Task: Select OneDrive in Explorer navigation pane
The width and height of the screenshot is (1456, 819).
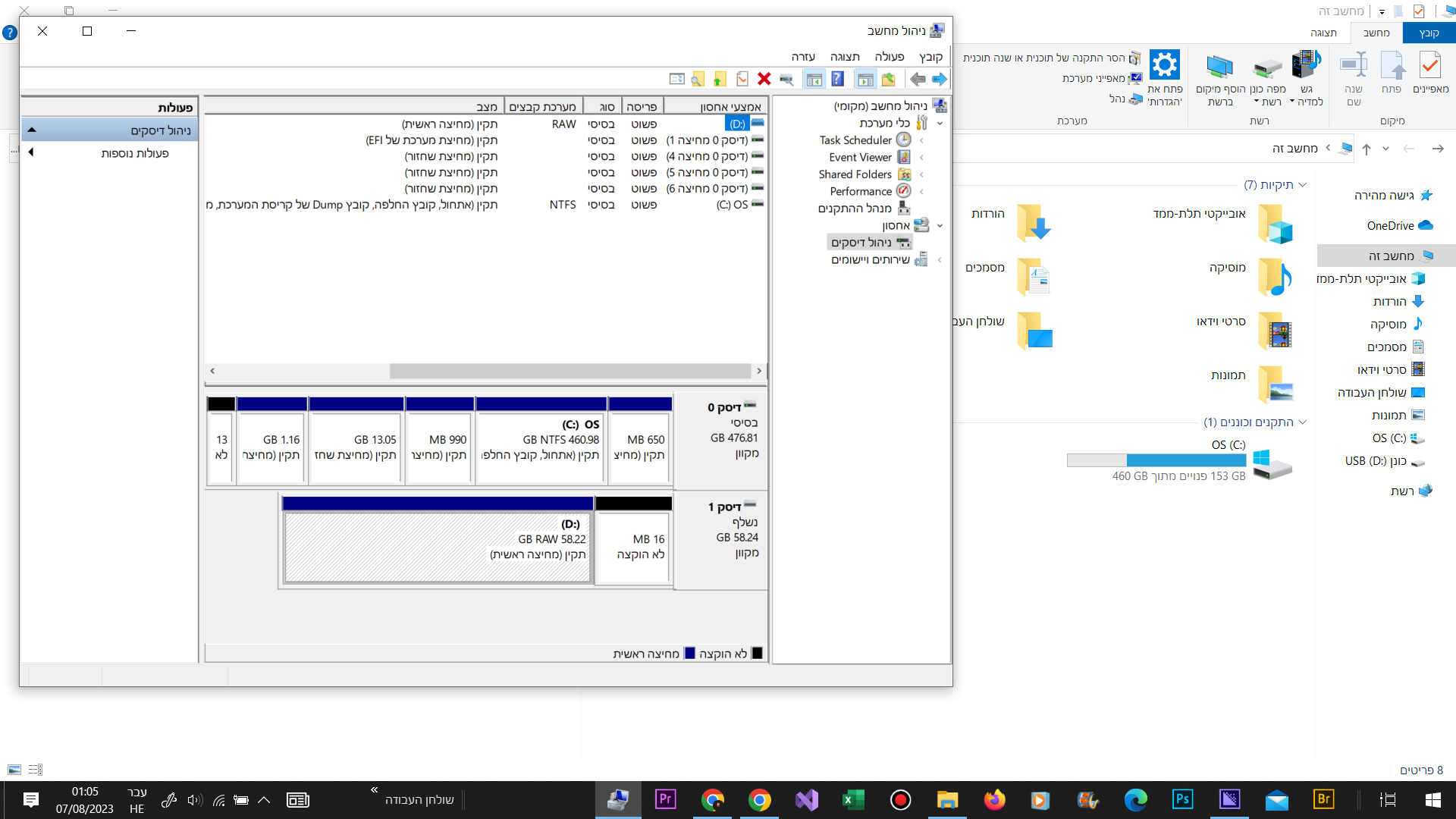Action: [x=1399, y=226]
